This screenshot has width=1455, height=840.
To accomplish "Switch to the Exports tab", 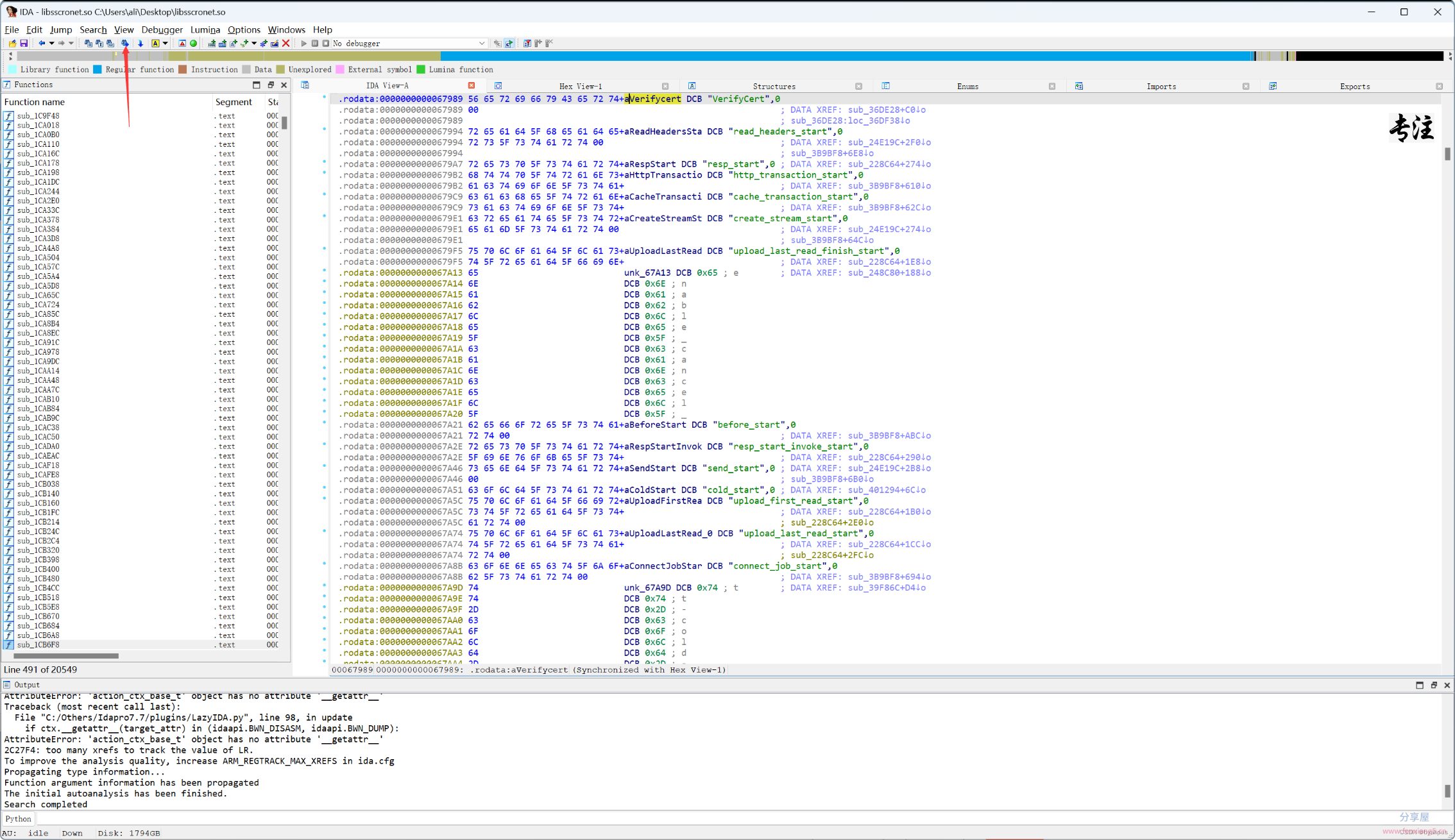I will pos(1355,86).
